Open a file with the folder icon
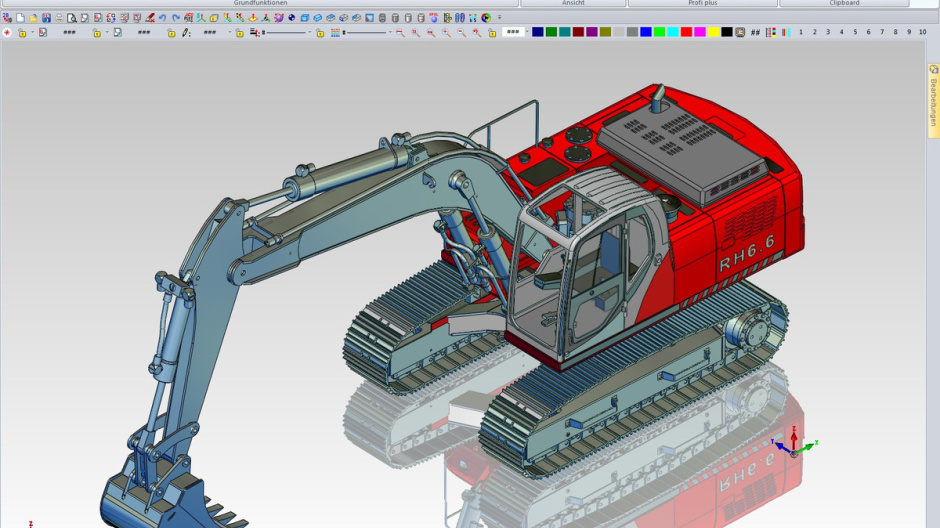The height and width of the screenshot is (528, 940). click(33, 18)
